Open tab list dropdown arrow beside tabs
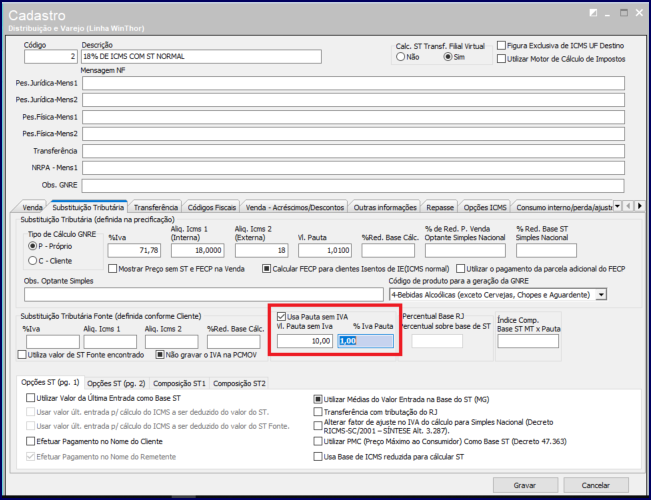 click(x=617, y=206)
